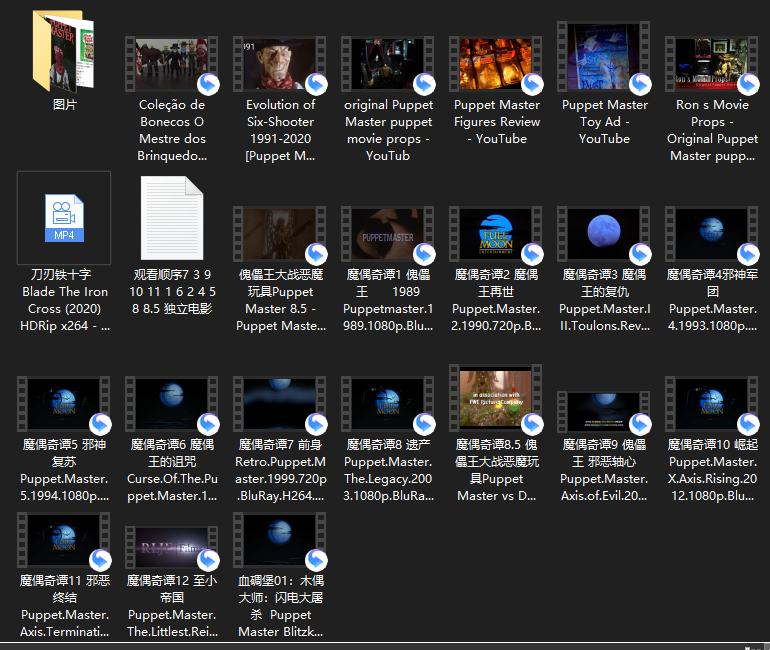Click file name 'Evolution of Six-Shooter 1991-2020'

pyautogui.click(x=280, y=130)
